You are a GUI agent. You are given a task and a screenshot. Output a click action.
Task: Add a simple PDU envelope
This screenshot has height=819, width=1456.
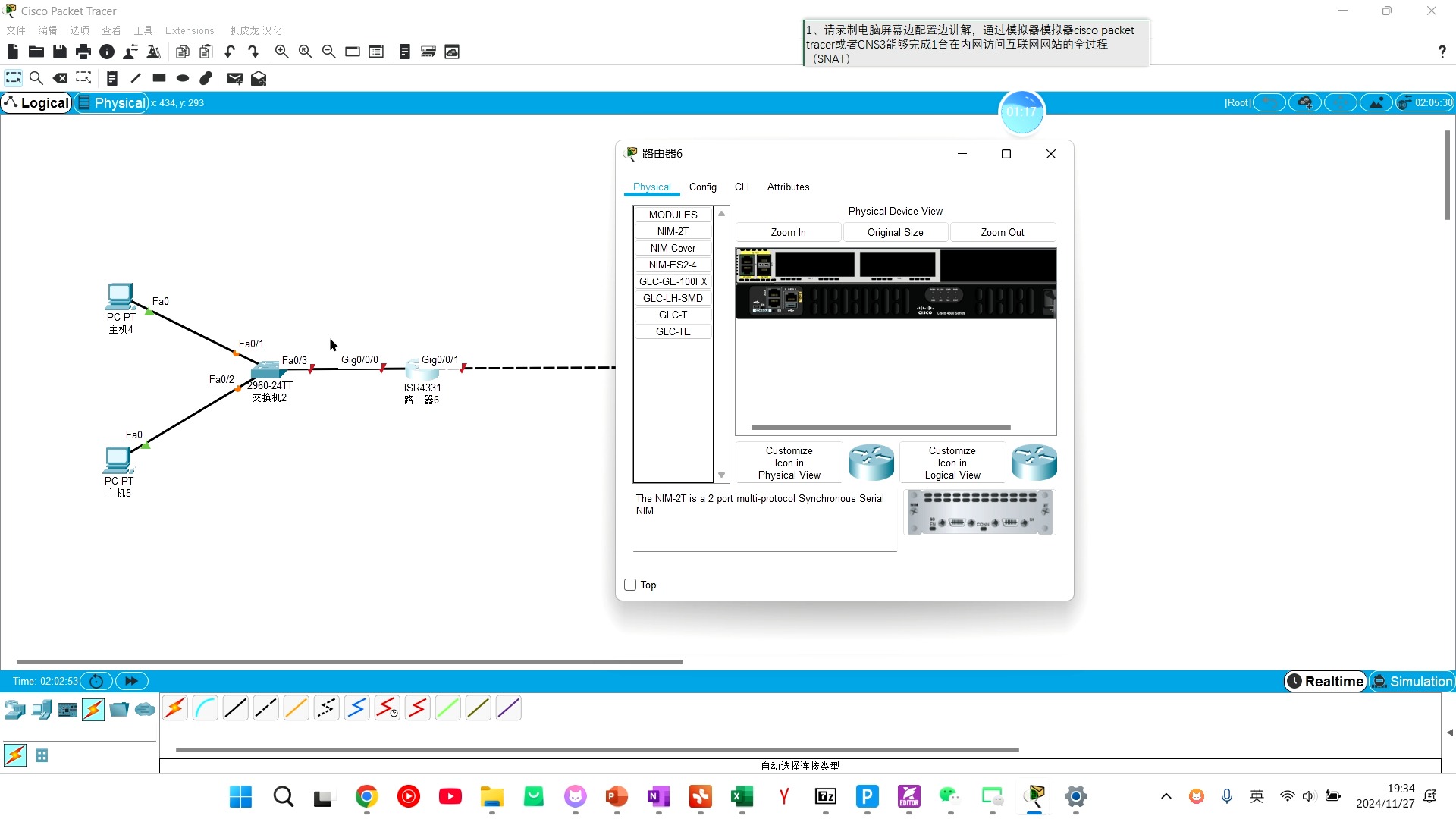(x=235, y=78)
